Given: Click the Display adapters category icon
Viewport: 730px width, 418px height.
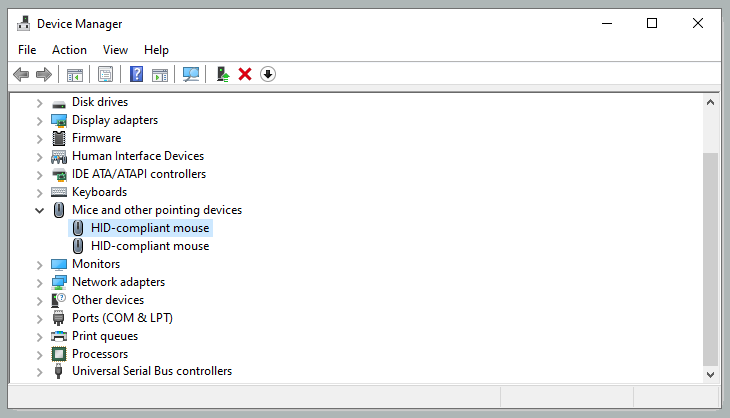Looking at the screenshot, I should [59, 121].
